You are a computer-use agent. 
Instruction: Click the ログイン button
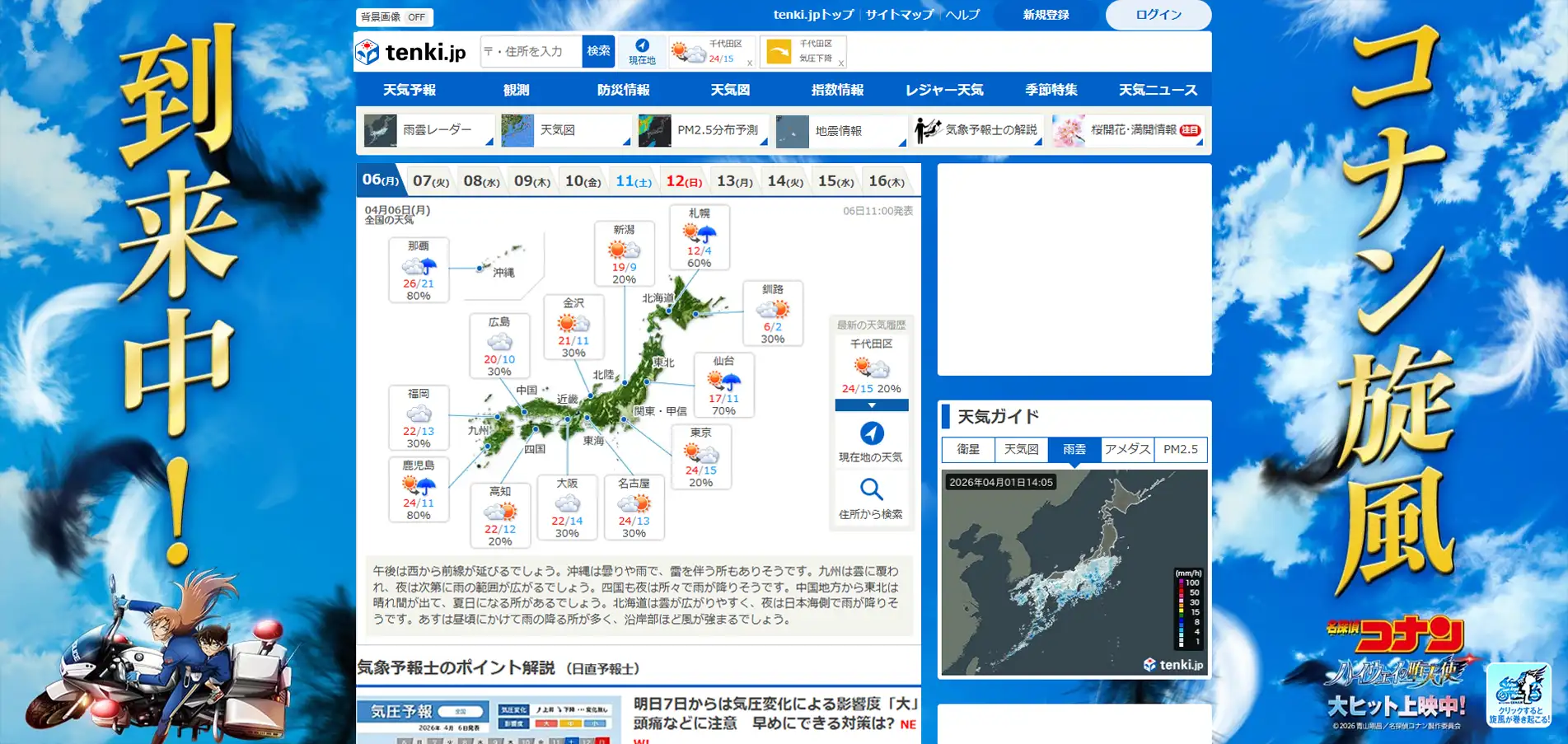(1158, 15)
